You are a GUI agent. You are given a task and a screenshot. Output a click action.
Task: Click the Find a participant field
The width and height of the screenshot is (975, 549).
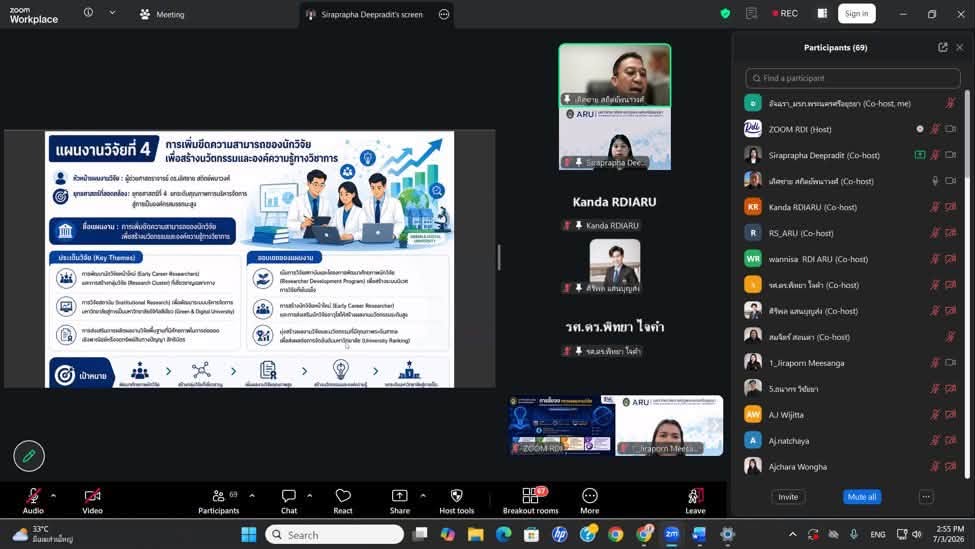tap(853, 78)
